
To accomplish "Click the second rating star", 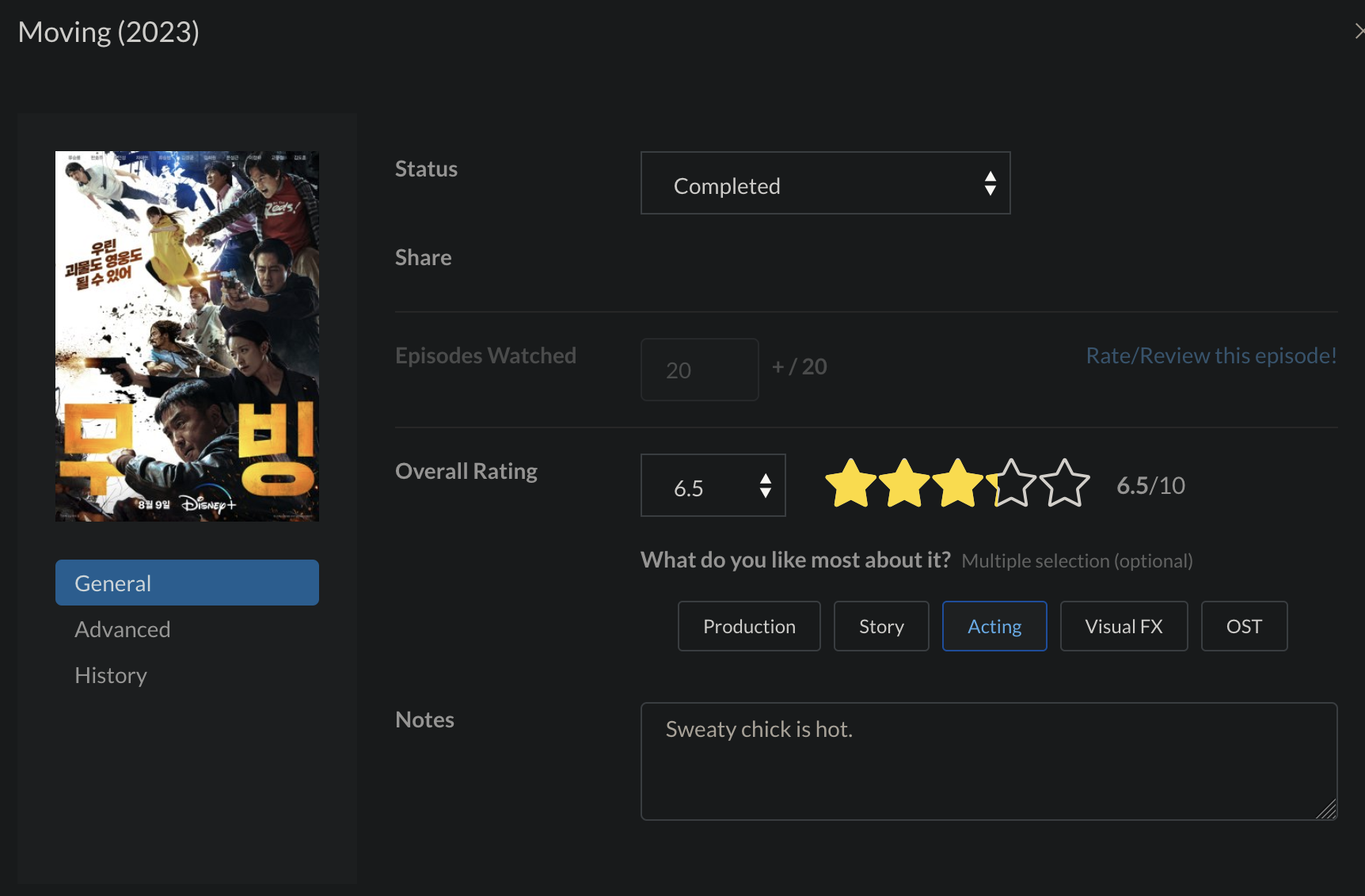I will (904, 484).
